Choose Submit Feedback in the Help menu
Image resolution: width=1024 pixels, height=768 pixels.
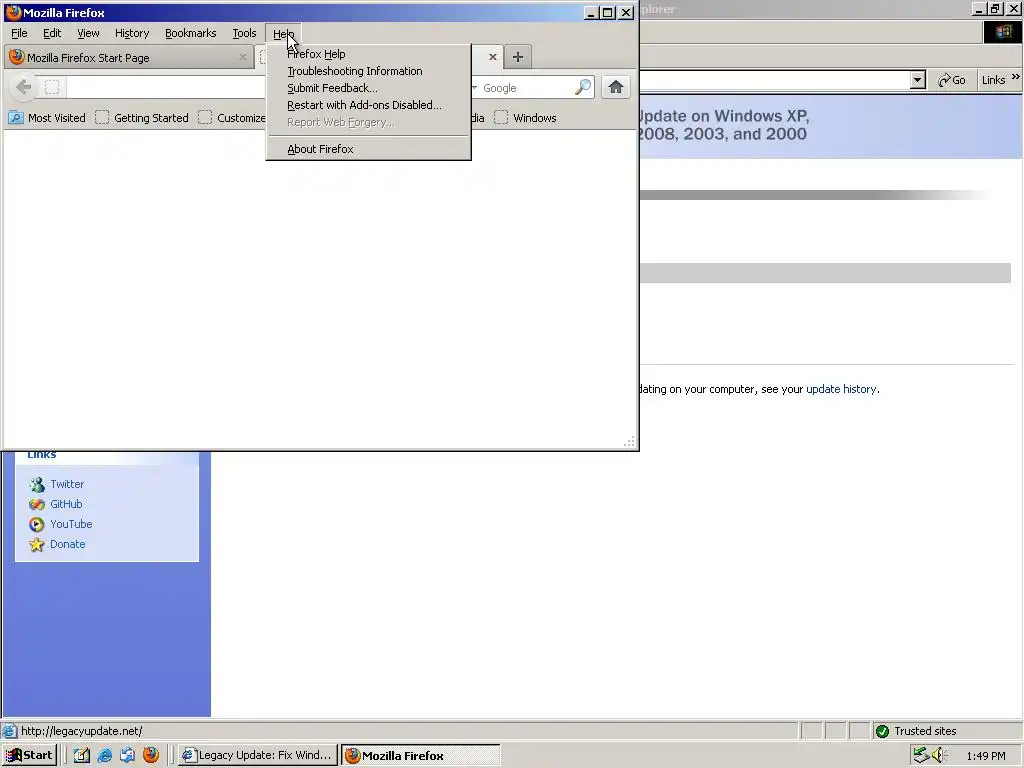point(332,88)
